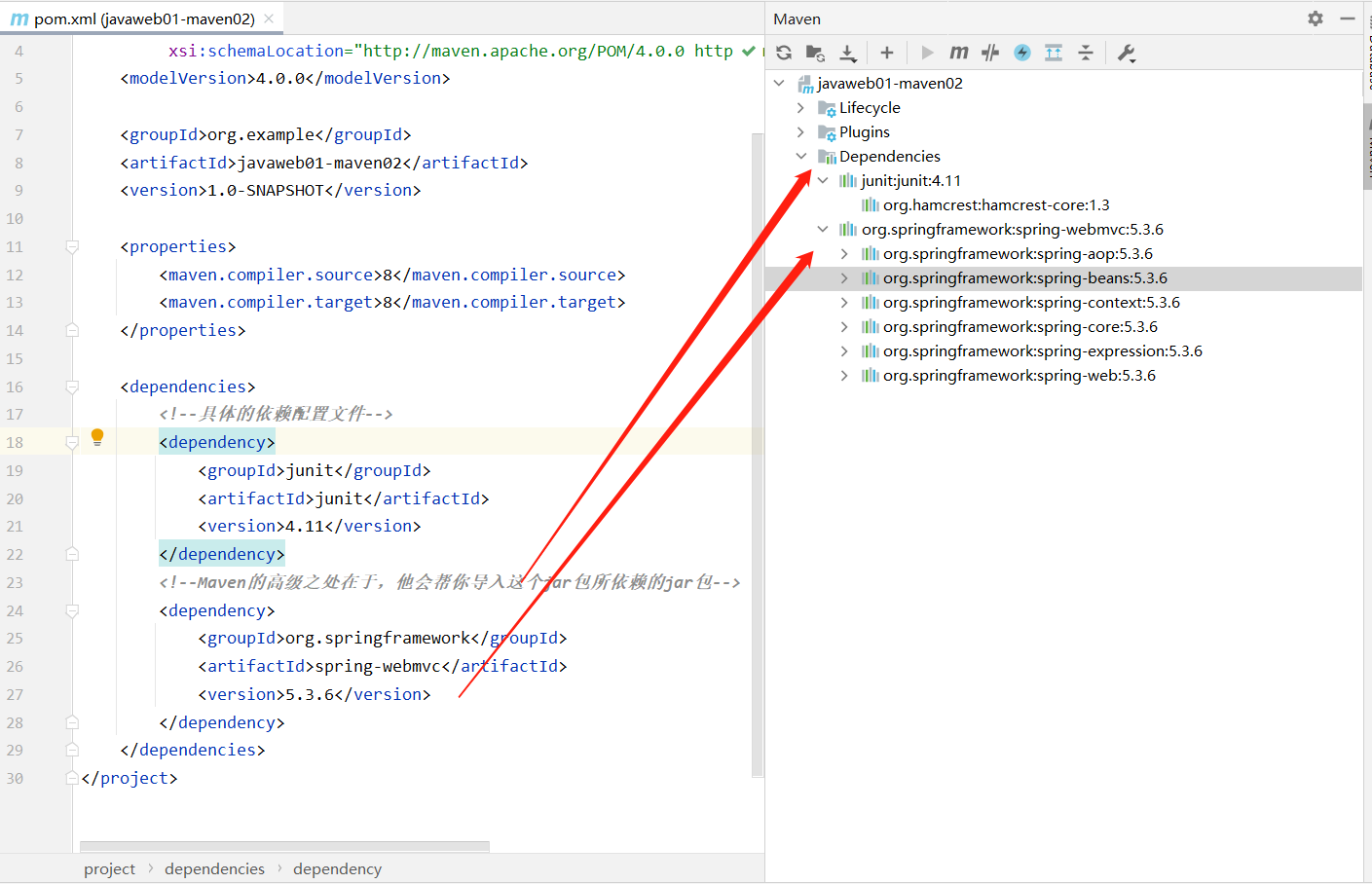Toggle Offline Mode lightning icon
Viewport: 1372px width, 884px height.
pos(1021,53)
